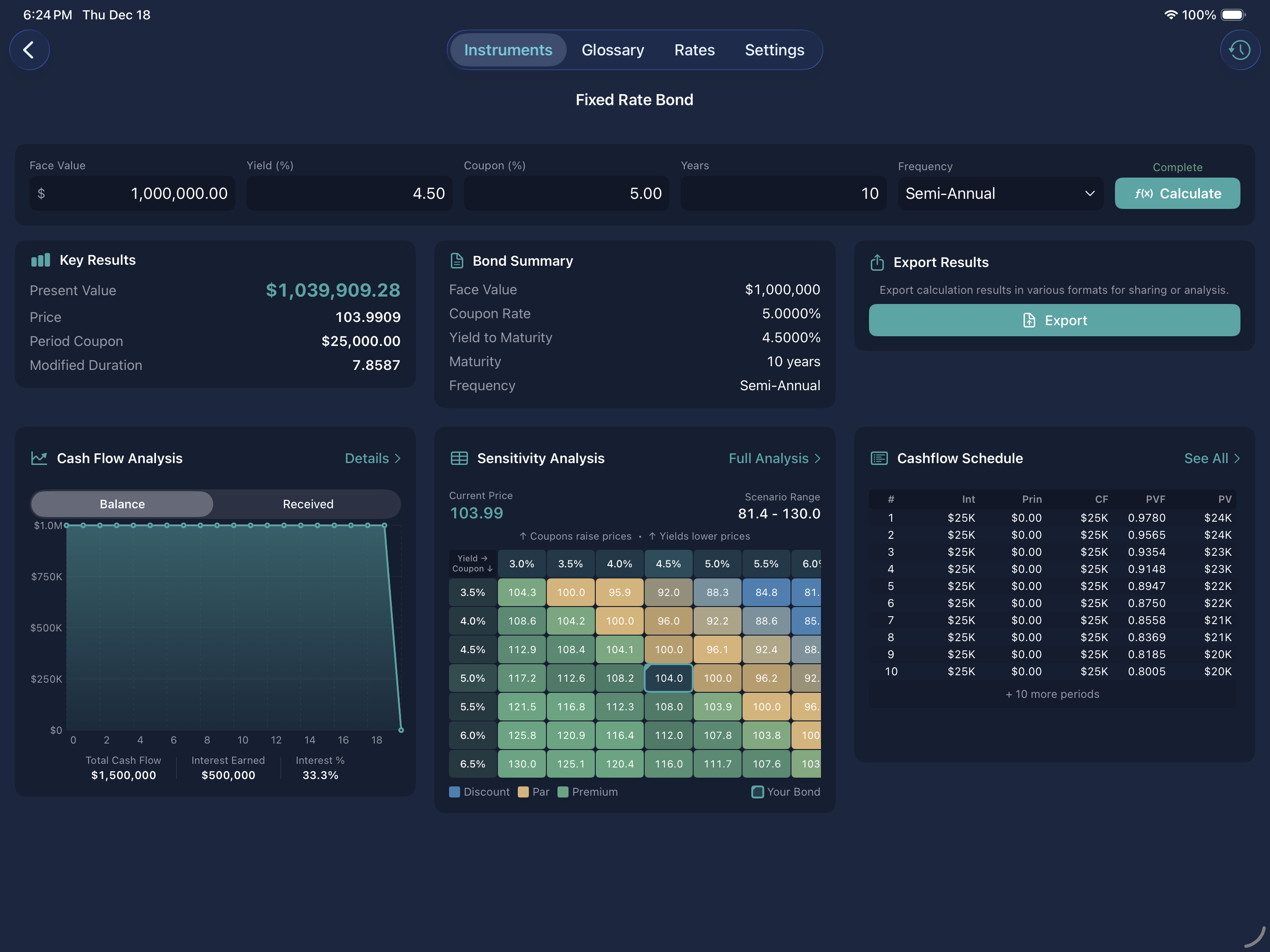Click the Discount legend color swatch
Viewport: 1270px width, 952px height.
(x=455, y=792)
